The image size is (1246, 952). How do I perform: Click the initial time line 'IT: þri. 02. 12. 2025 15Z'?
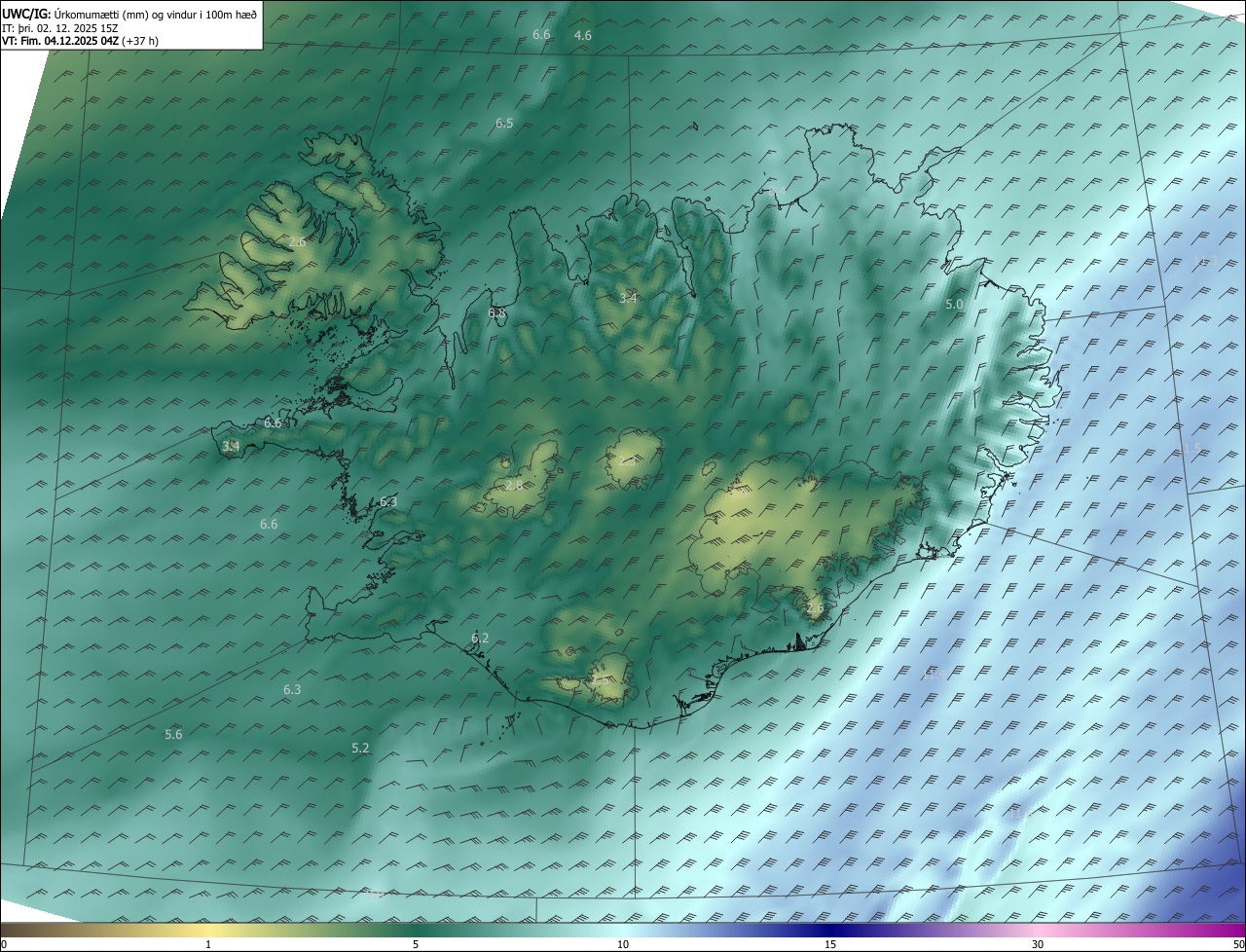click(x=60, y=27)
